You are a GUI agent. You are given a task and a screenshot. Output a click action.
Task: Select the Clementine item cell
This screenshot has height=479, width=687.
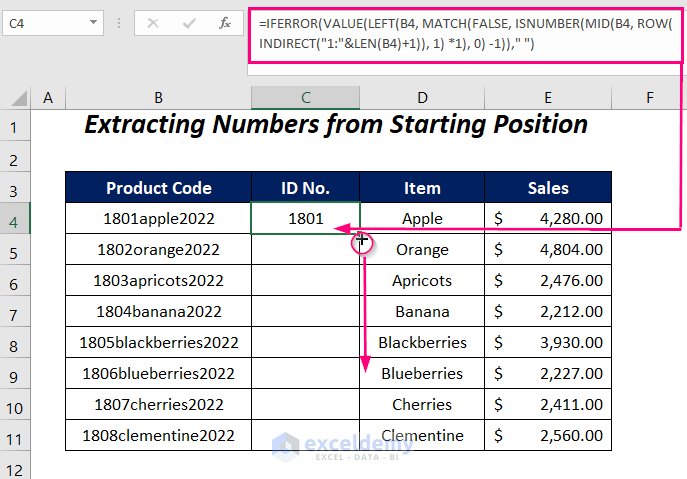click(x=422, y=435)
